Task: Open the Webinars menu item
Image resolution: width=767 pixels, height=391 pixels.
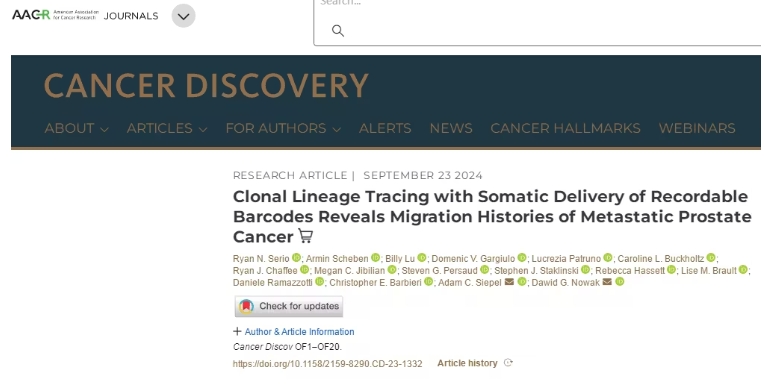Action: pyautogui.click(x=697, y=128)
